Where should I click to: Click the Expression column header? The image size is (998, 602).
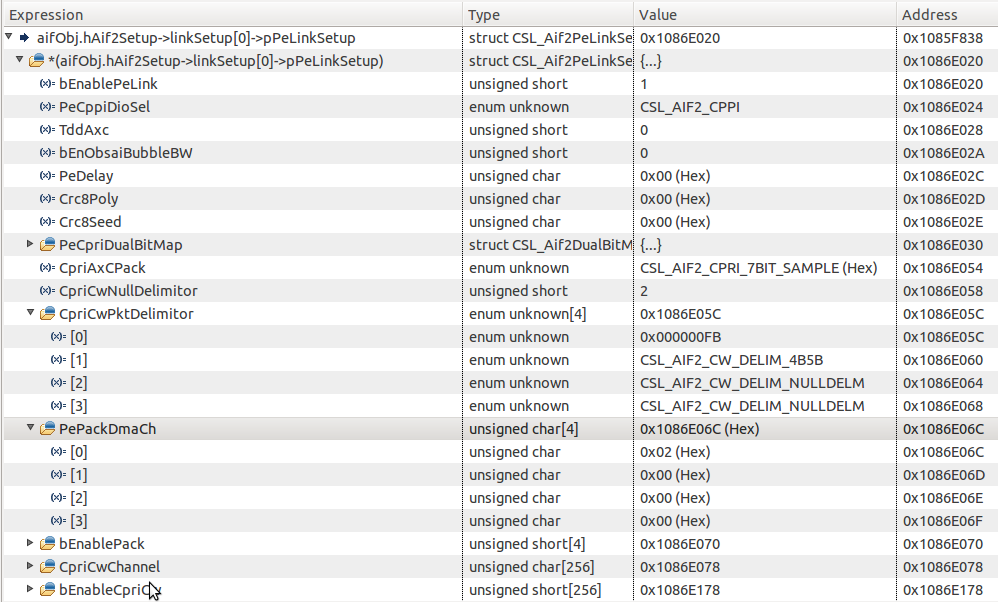click(232, 15)
